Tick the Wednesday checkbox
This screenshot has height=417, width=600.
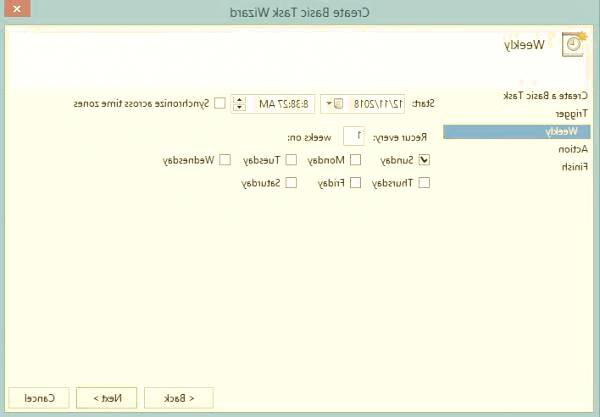(x=225, y=159)
